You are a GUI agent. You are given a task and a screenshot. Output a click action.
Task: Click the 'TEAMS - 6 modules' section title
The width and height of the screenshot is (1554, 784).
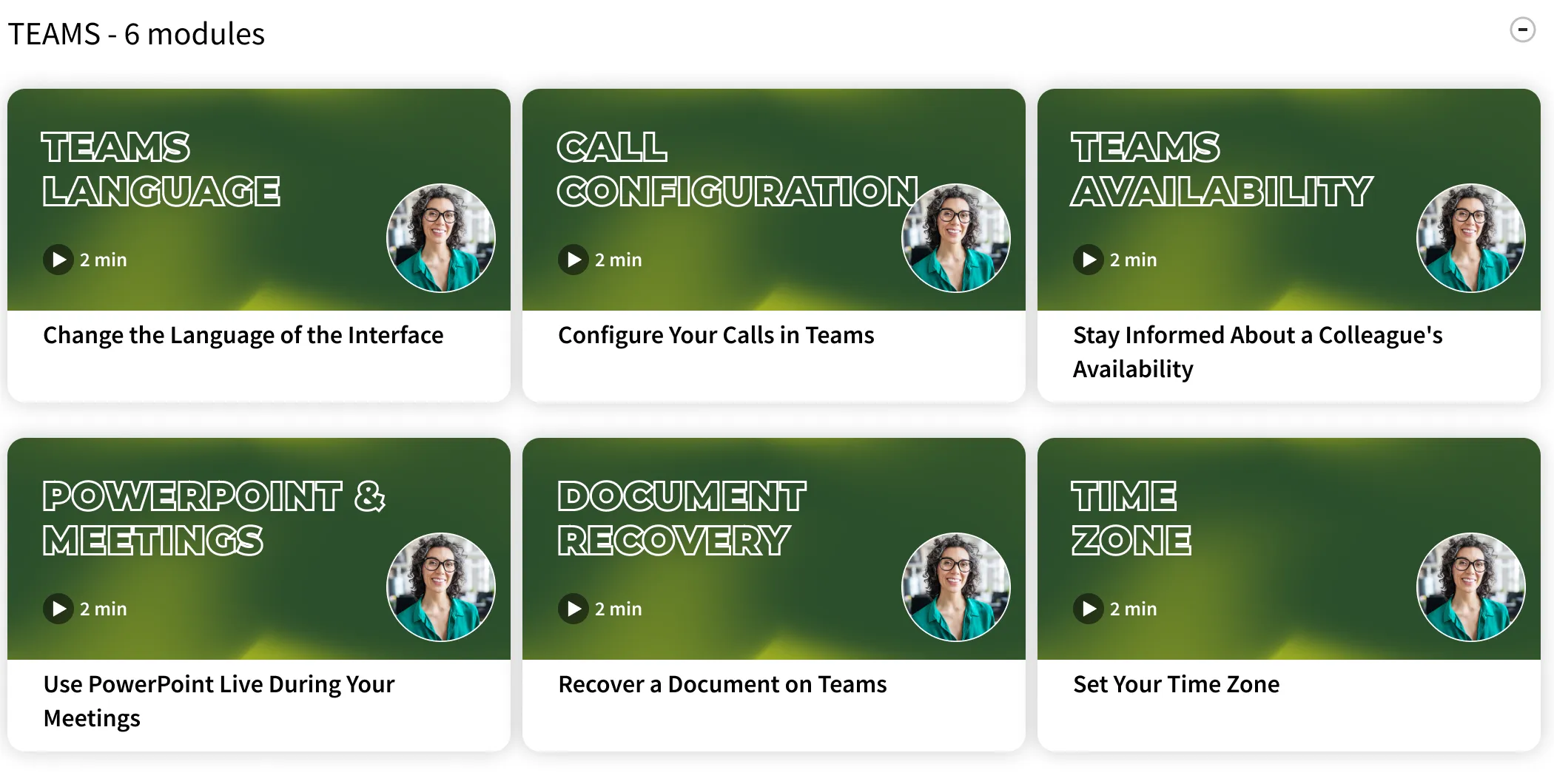point(136,34)
